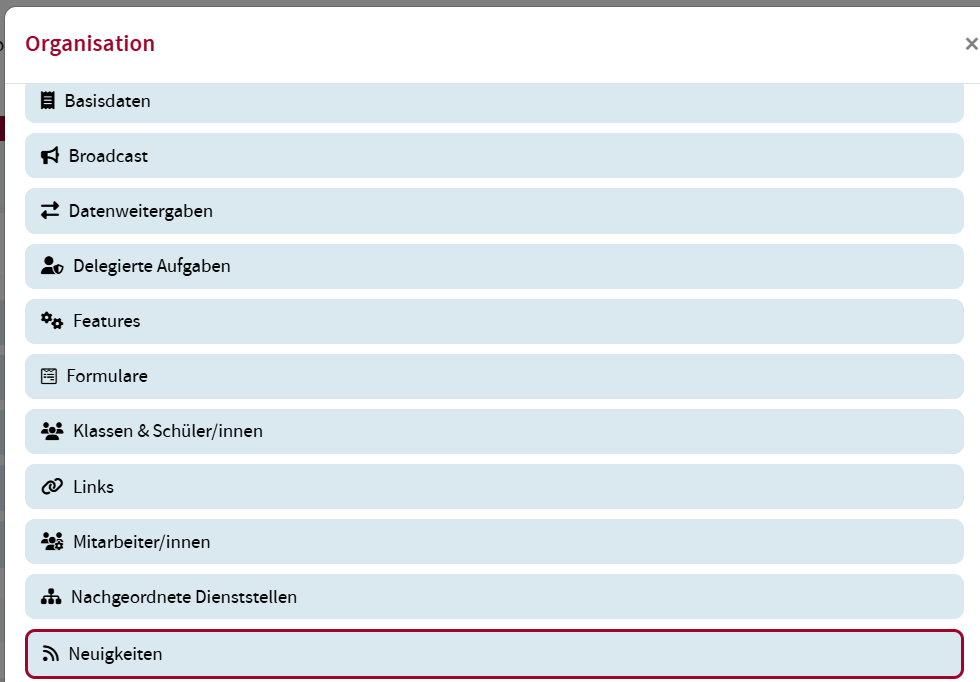Click the Broadcast megaphone icon
Screen dimensions: 980x682
[x=50, y=156]
